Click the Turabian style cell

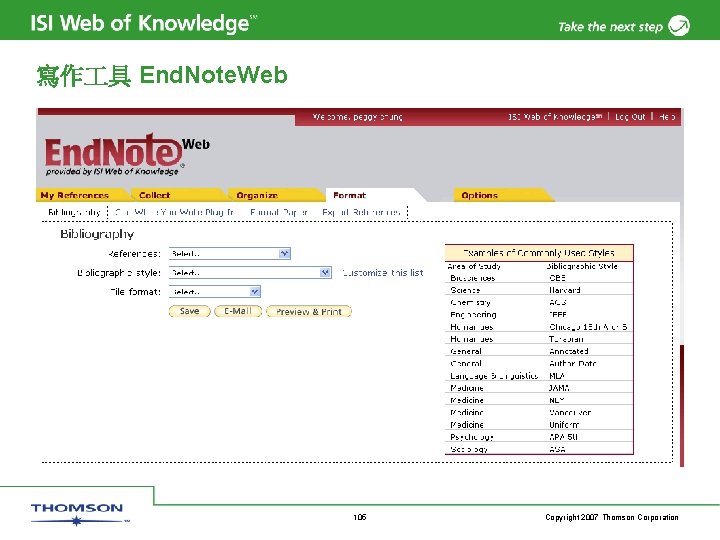point(566,339)
